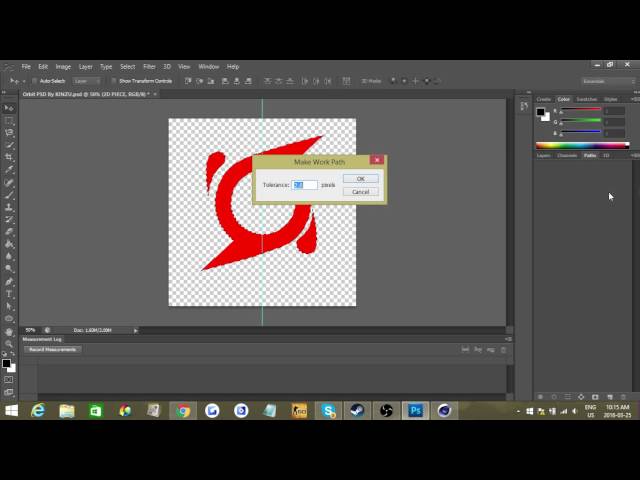Select the Move tool in the toolbox

pos(9,108)
